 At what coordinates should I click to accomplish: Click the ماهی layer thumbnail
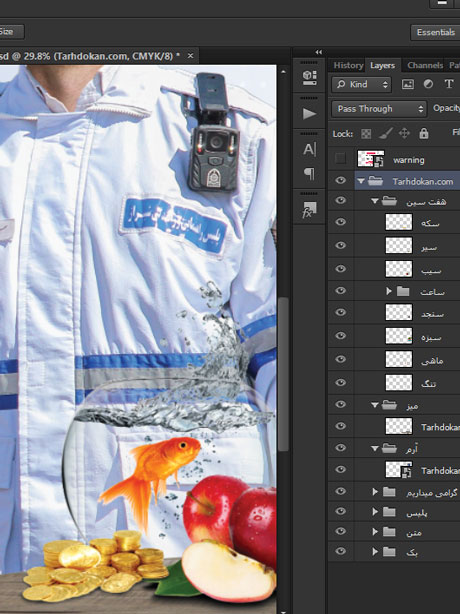[x=399, y=359]
